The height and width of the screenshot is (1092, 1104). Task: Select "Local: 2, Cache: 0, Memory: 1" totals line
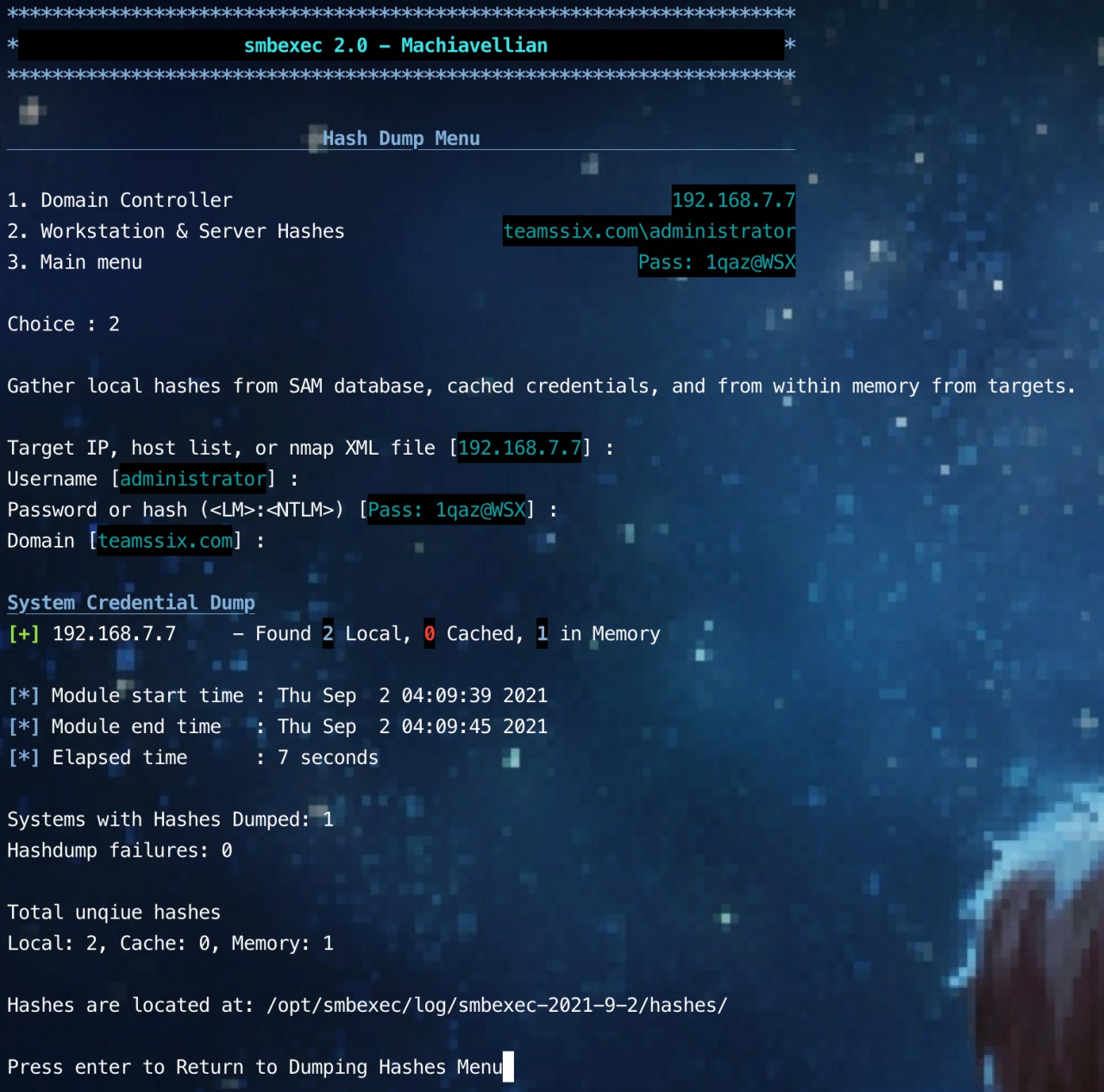pos(171,944)
